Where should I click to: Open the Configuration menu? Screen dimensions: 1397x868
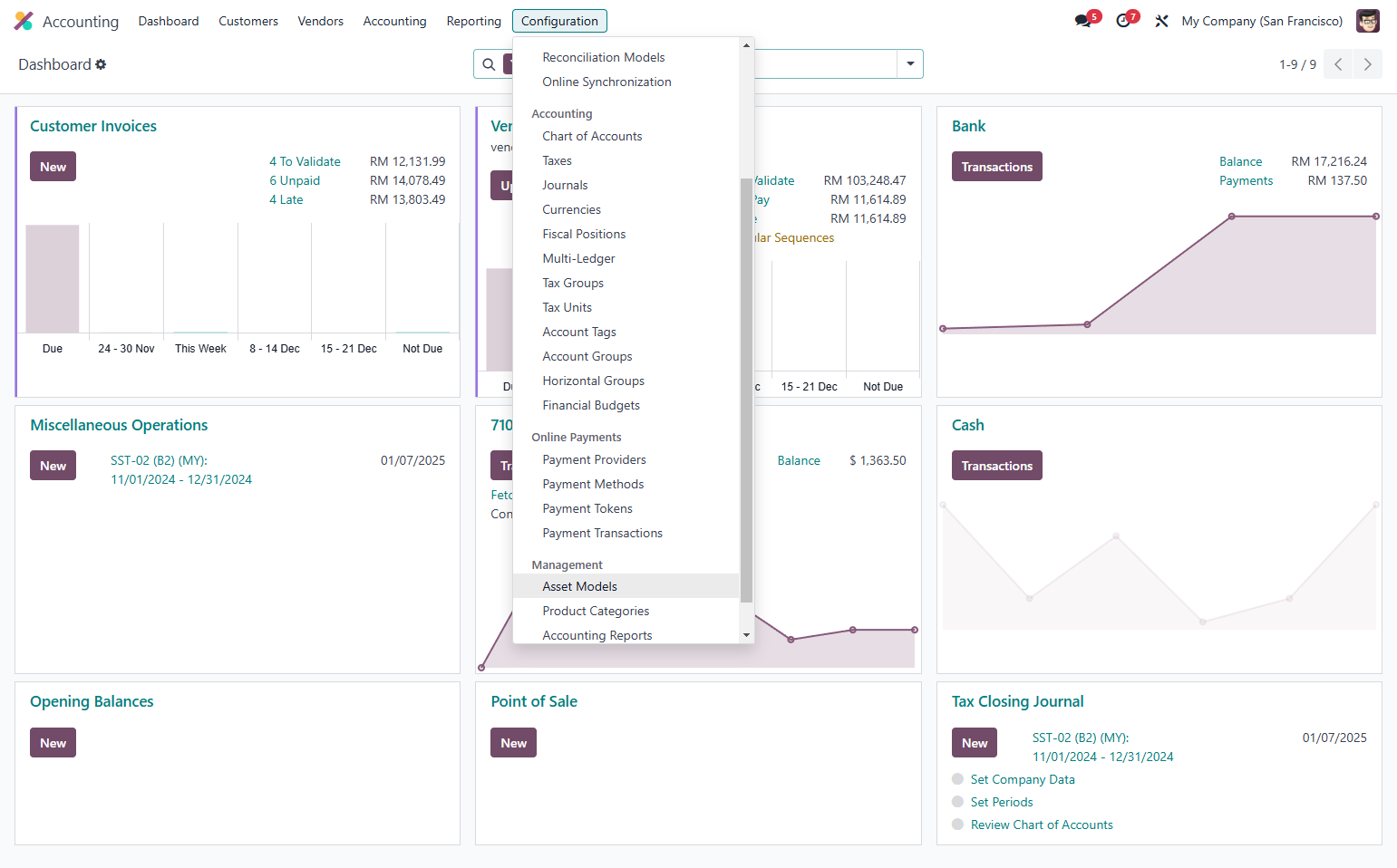point(559,21)
